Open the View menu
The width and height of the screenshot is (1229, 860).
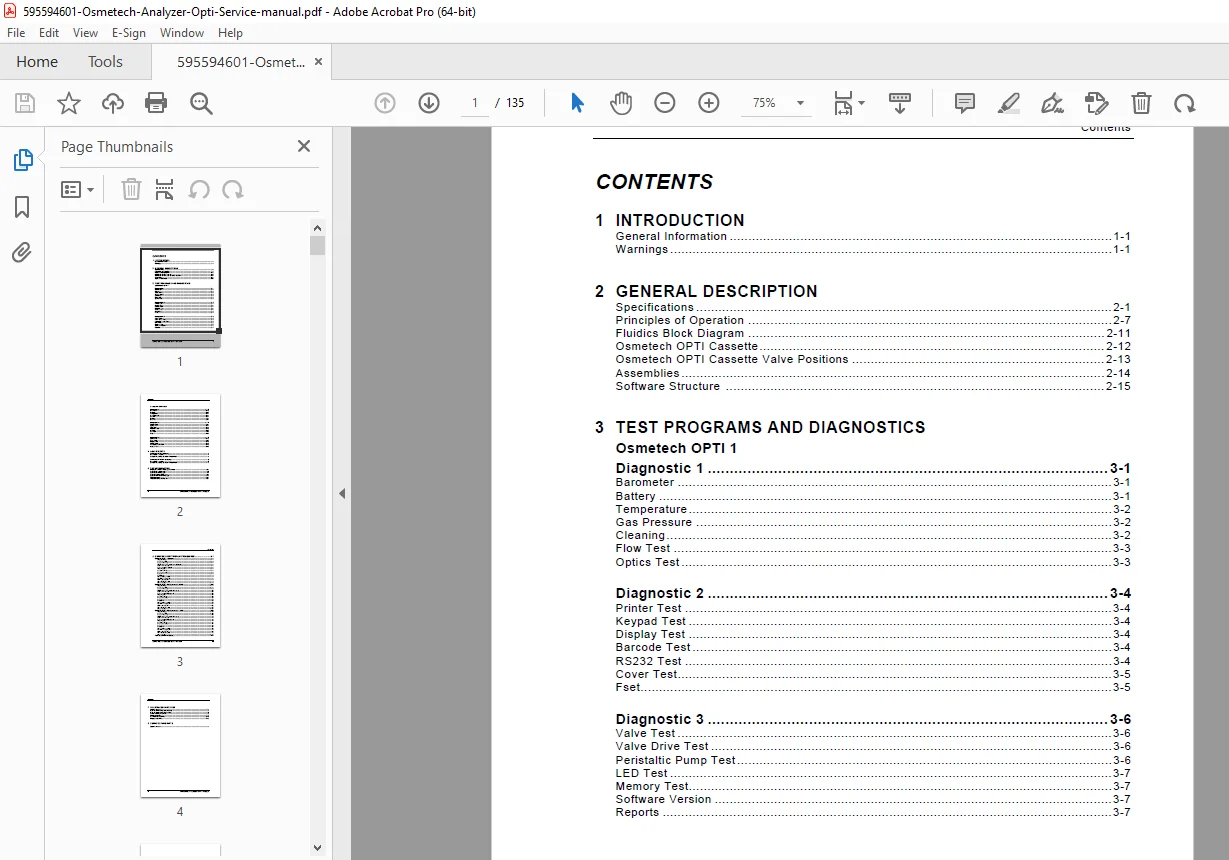coord(86,33)
